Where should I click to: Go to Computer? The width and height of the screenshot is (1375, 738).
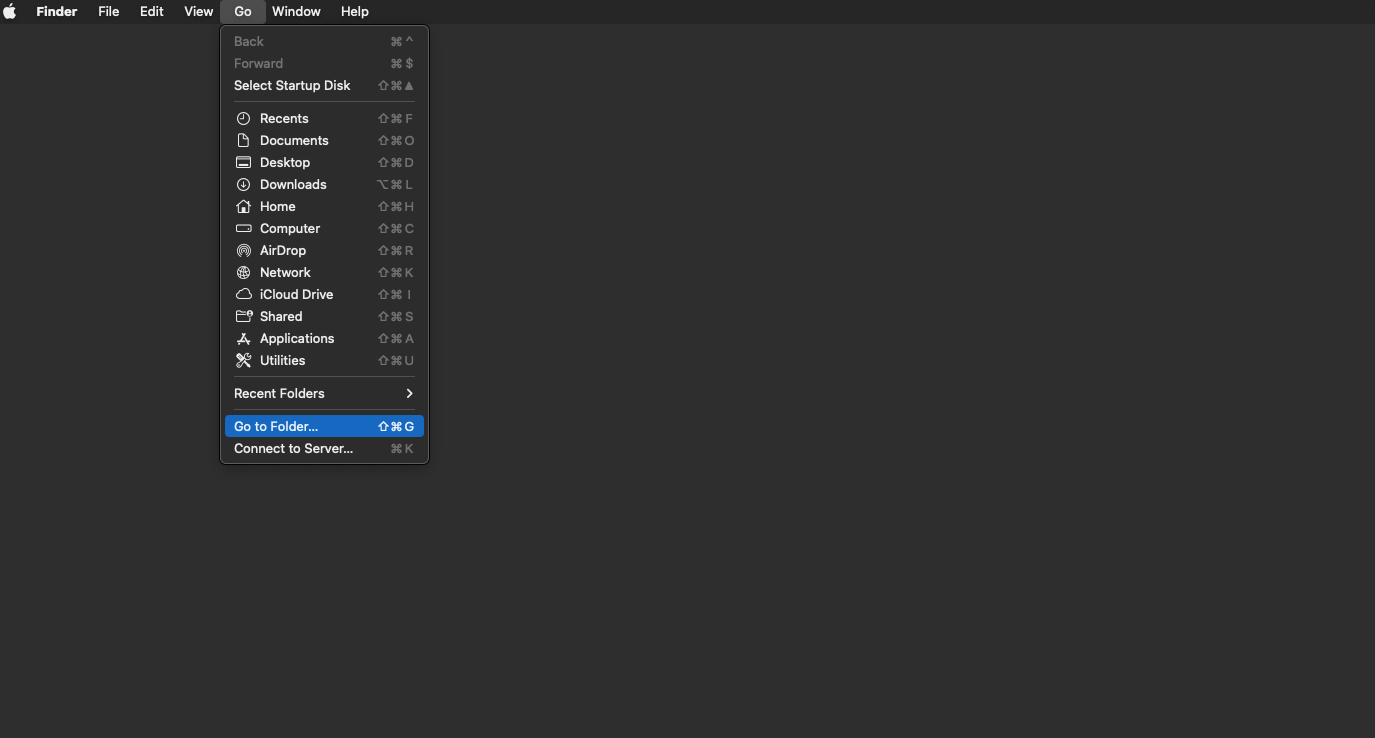coord(324,229)
